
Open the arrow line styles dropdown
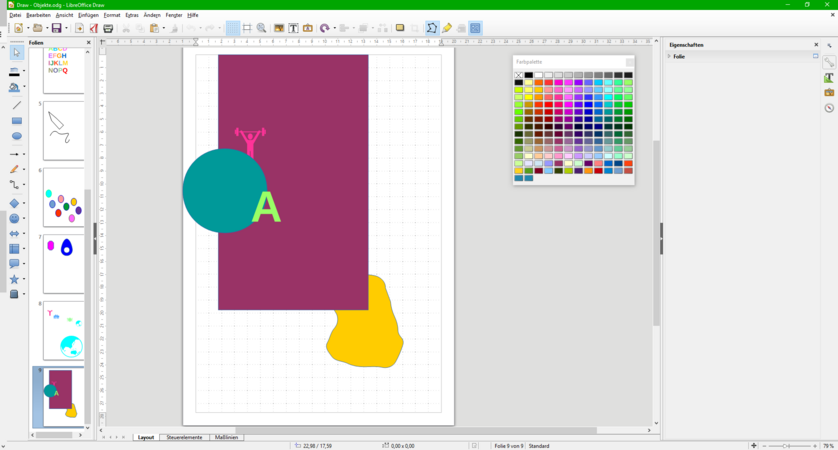click(25, 154)
